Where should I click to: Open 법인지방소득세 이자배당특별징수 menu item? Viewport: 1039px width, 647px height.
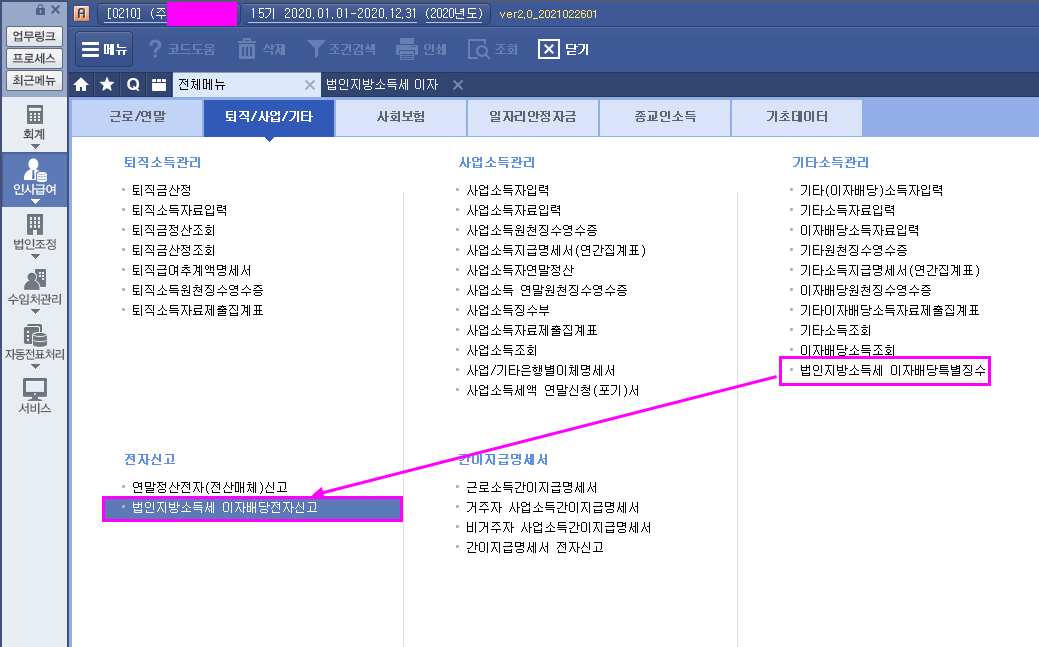(x=893, y=371)
